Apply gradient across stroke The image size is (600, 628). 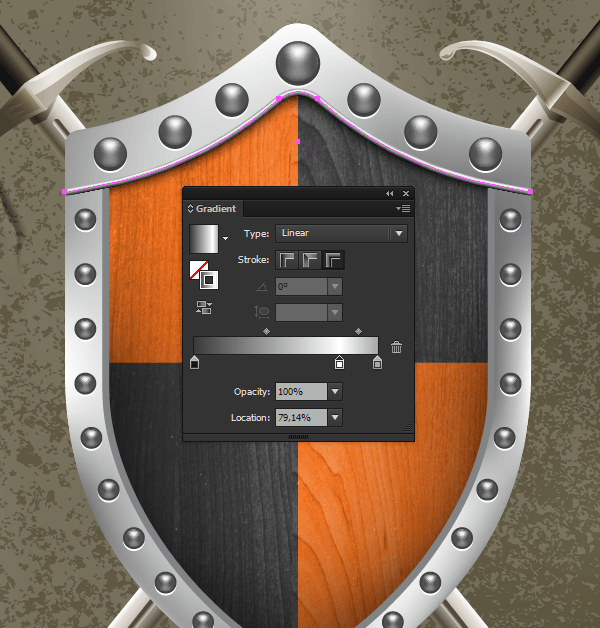click(x=333, y=260)
